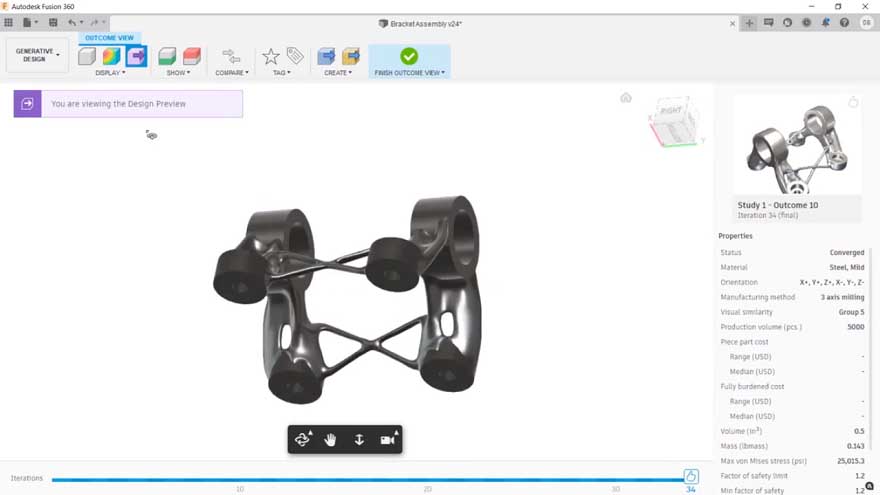880x495 pixels.
Task: Click the 'Max von Mises stress' label
Action: coord(764,461)
